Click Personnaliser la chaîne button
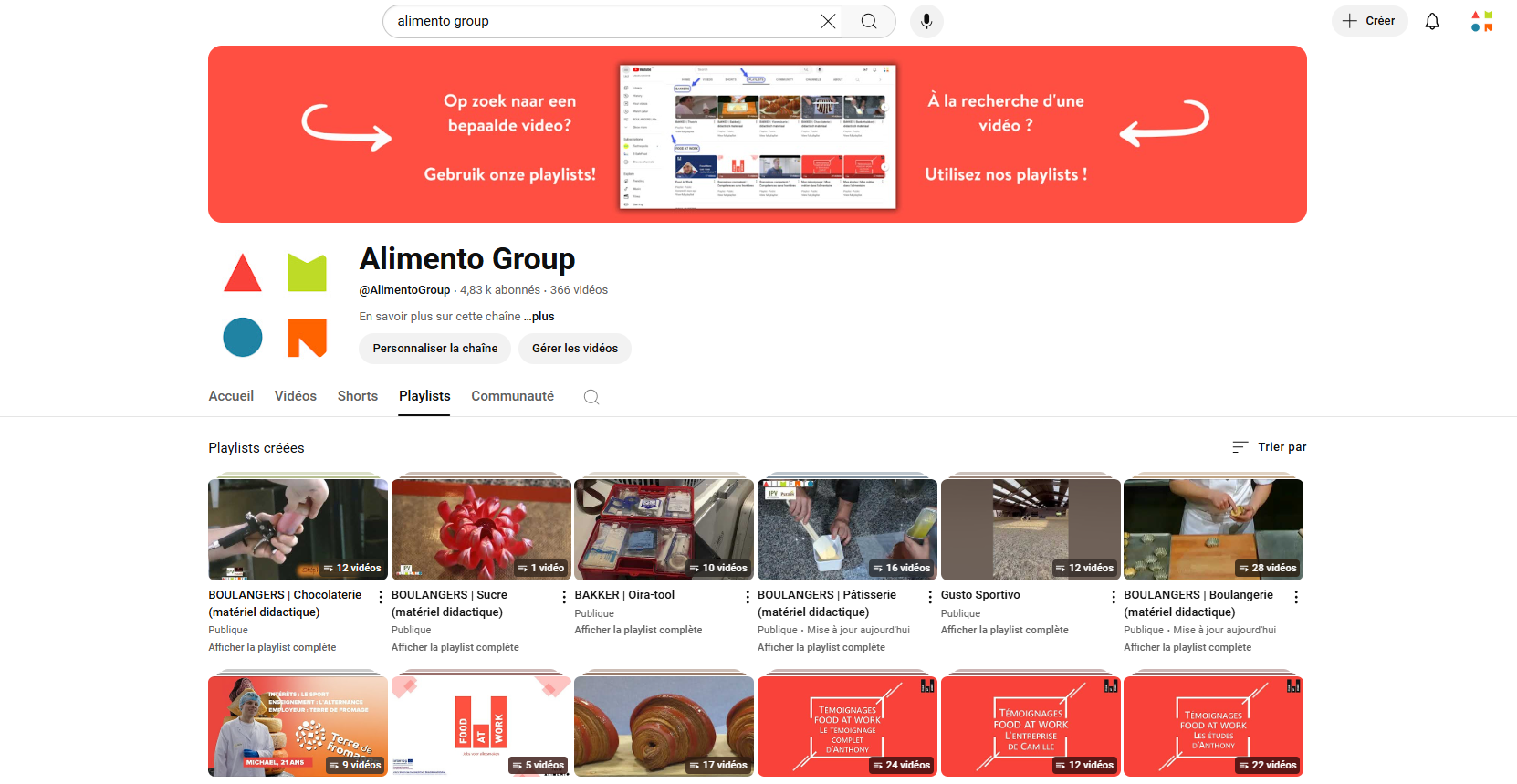 [434, 349]
